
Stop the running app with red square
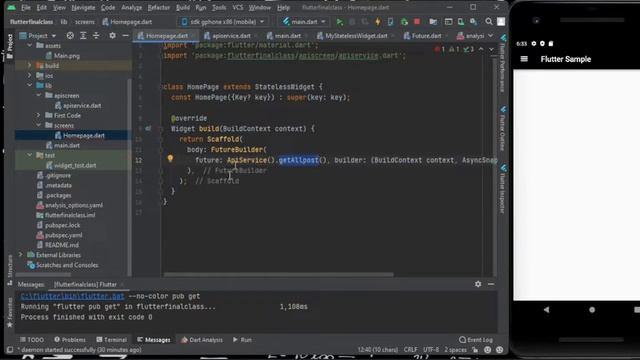coord(417,22)
